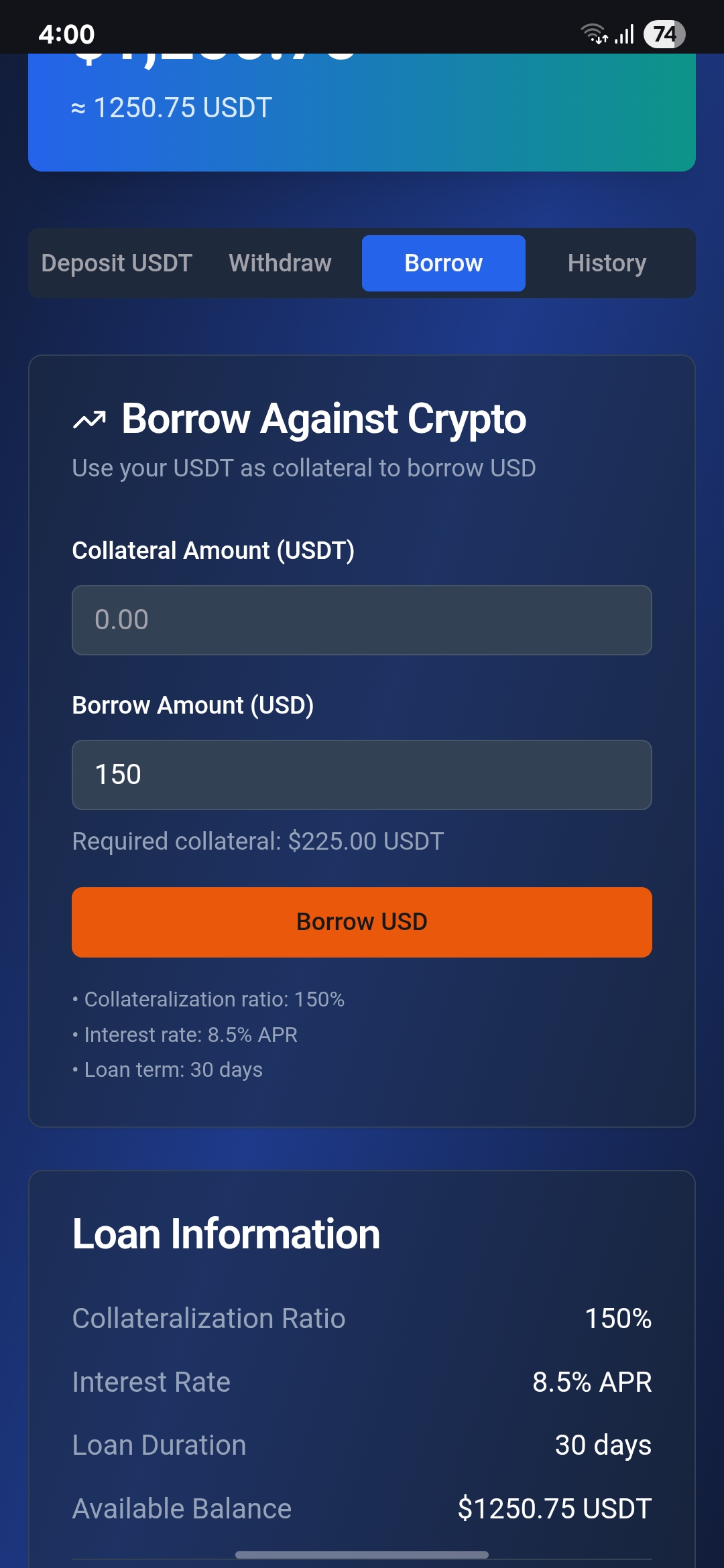Select the Collateralization Ratio 150% value
Viewport: 724px width, 1568px height.
tap(618, 1318)
